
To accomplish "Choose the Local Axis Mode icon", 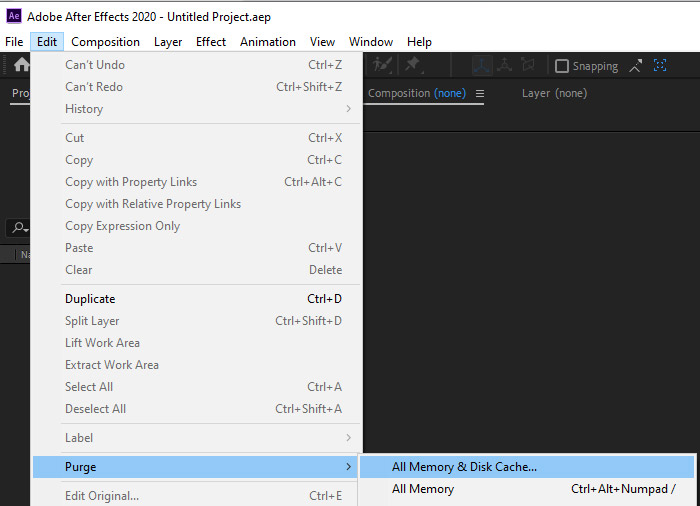I will click(481, 66).
